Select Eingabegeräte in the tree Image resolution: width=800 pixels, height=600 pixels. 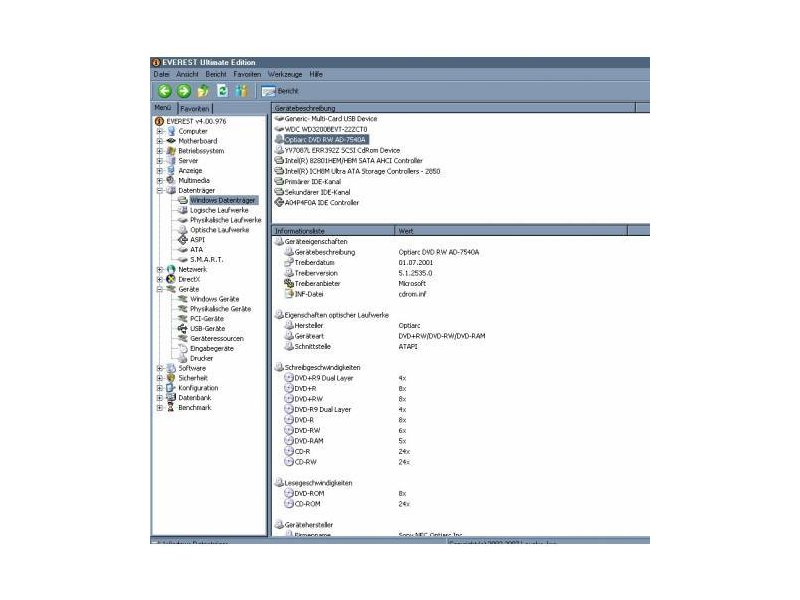point(212,348)
